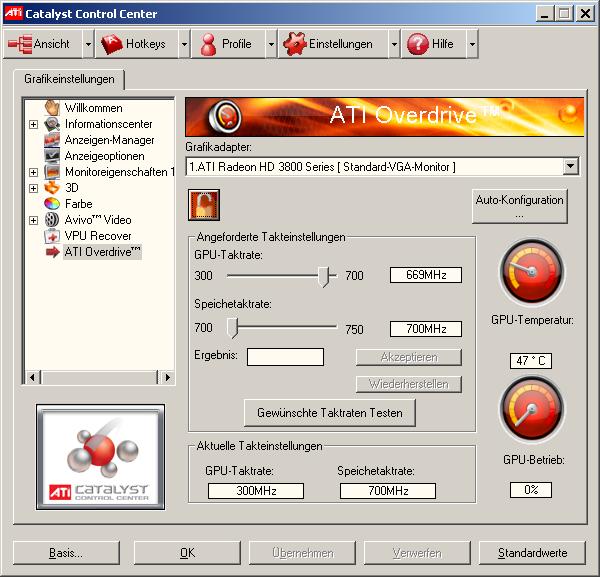Click the Speichertaktrate slider thumb
Viewport: 600px width, 577px height.
(232, 328)
